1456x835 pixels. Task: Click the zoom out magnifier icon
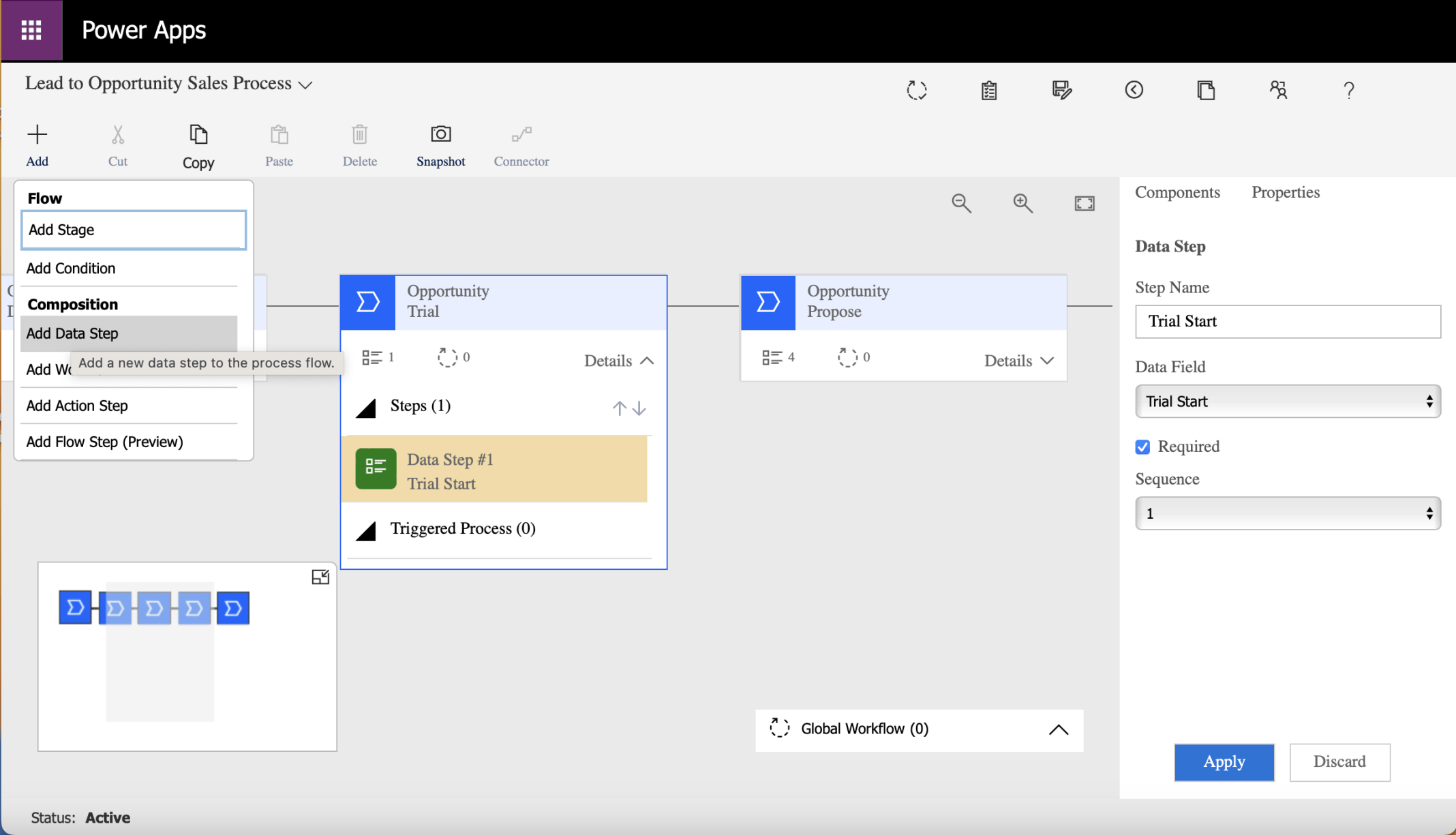pos(961,203)
